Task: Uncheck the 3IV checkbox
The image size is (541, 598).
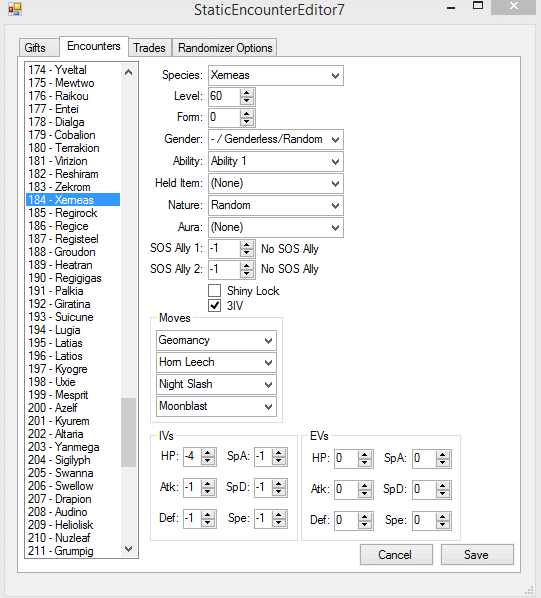Action: (215, 305)
